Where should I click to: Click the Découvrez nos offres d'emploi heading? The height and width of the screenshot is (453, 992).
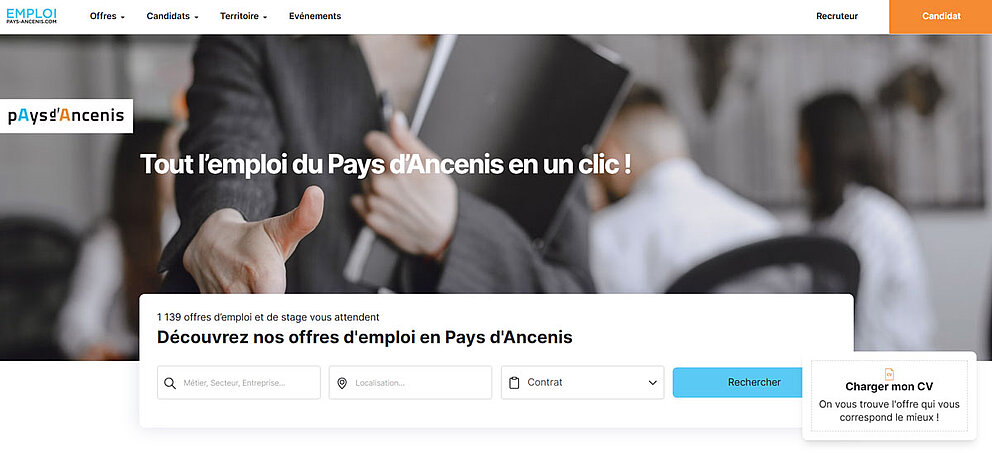tap(364, 337)
